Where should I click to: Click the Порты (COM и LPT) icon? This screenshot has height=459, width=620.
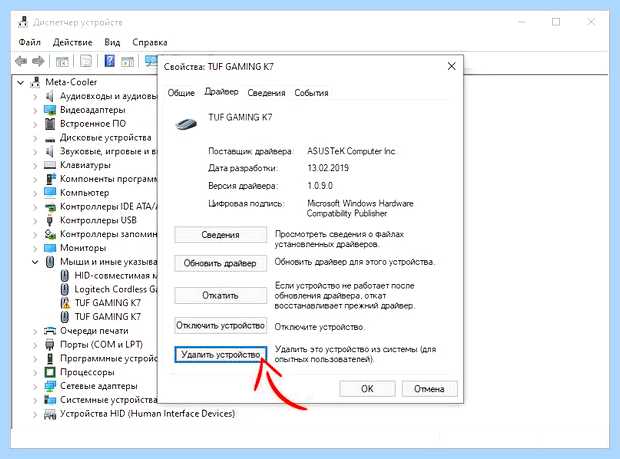(x=50, y=344)
